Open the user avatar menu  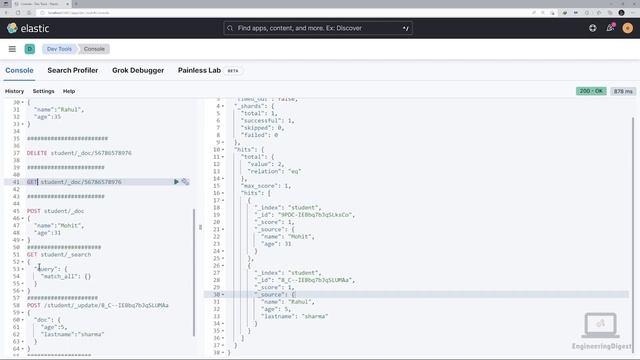click(x=627, y=28)
